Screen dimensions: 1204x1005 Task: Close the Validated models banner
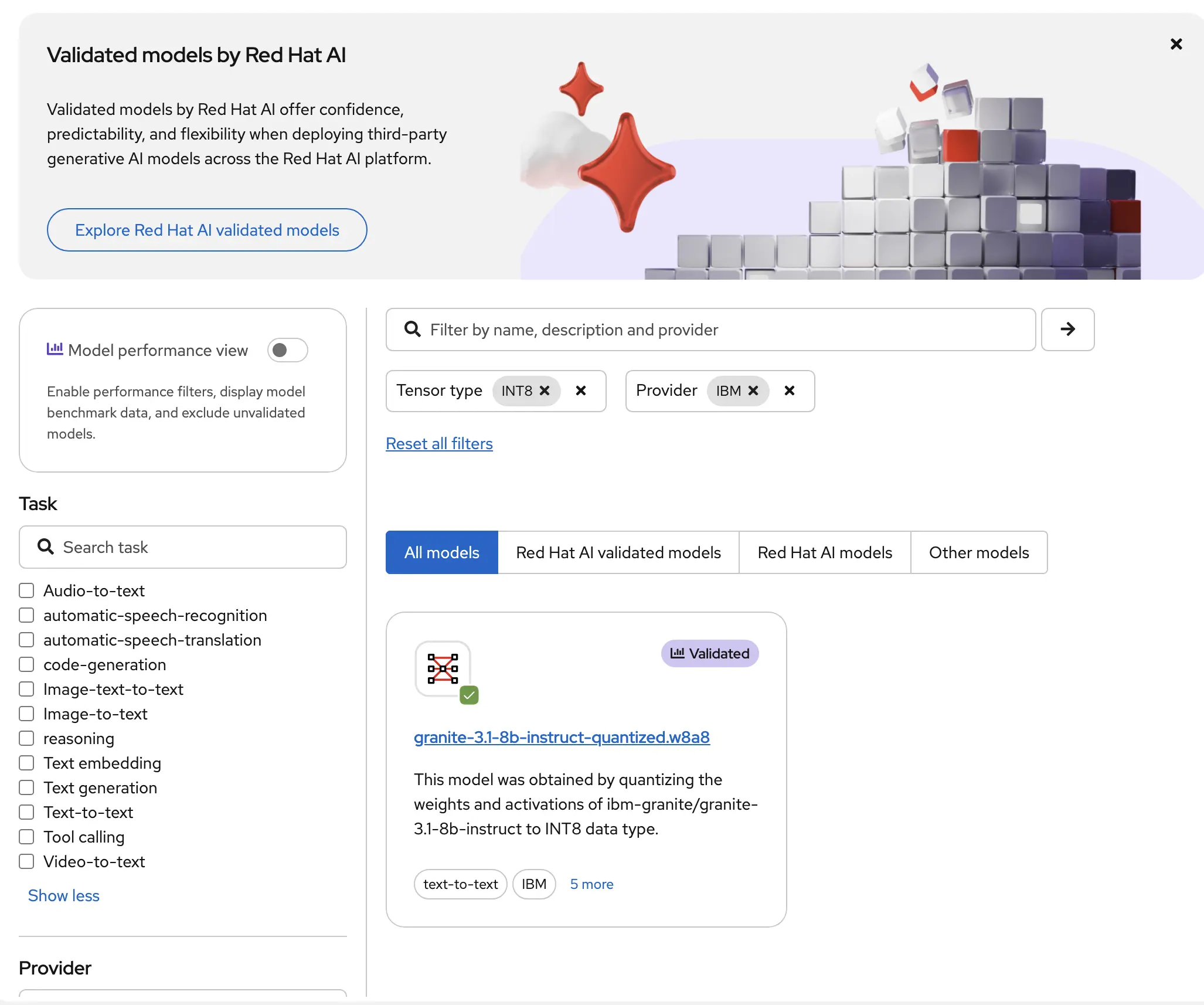[x=1176, y=44]
